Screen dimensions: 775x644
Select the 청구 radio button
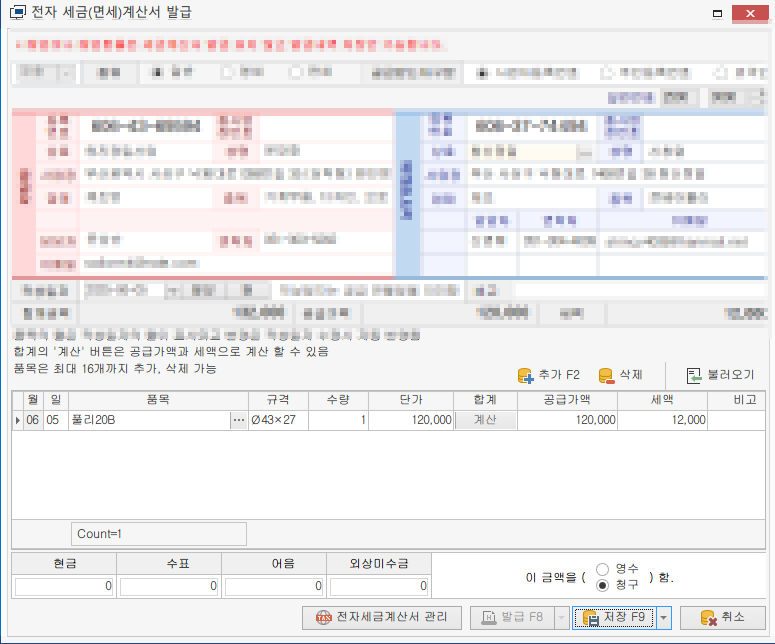point(602,585)
